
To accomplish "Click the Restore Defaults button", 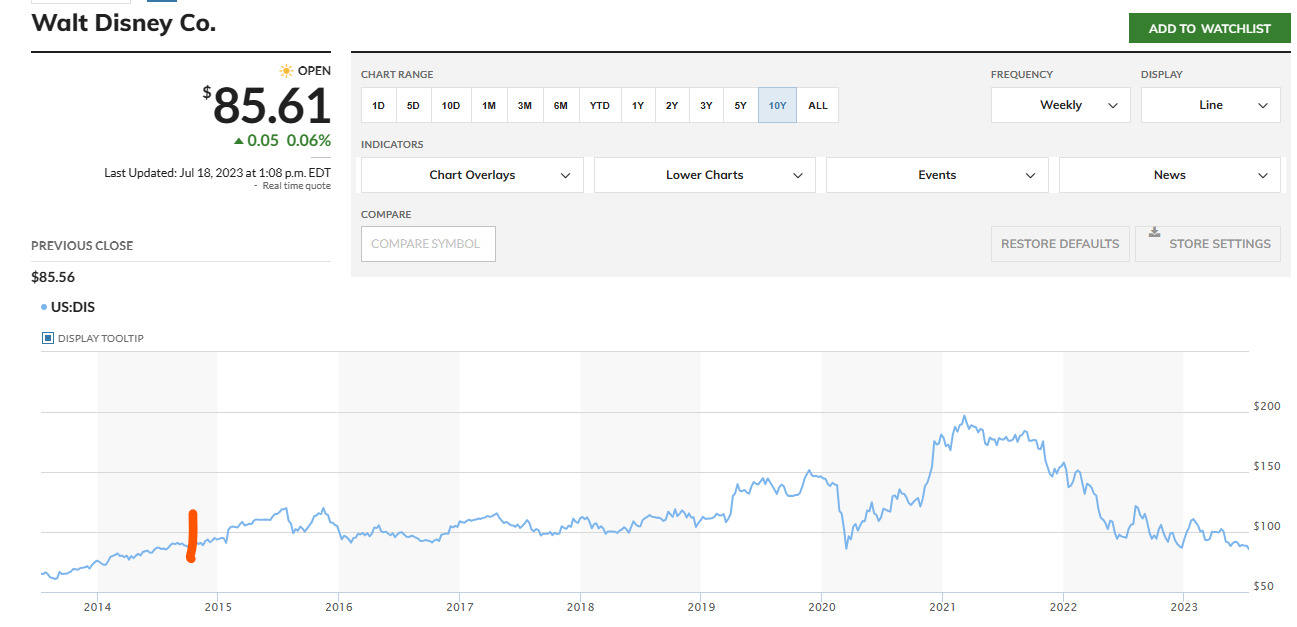I will click(x=1060, y=244).
